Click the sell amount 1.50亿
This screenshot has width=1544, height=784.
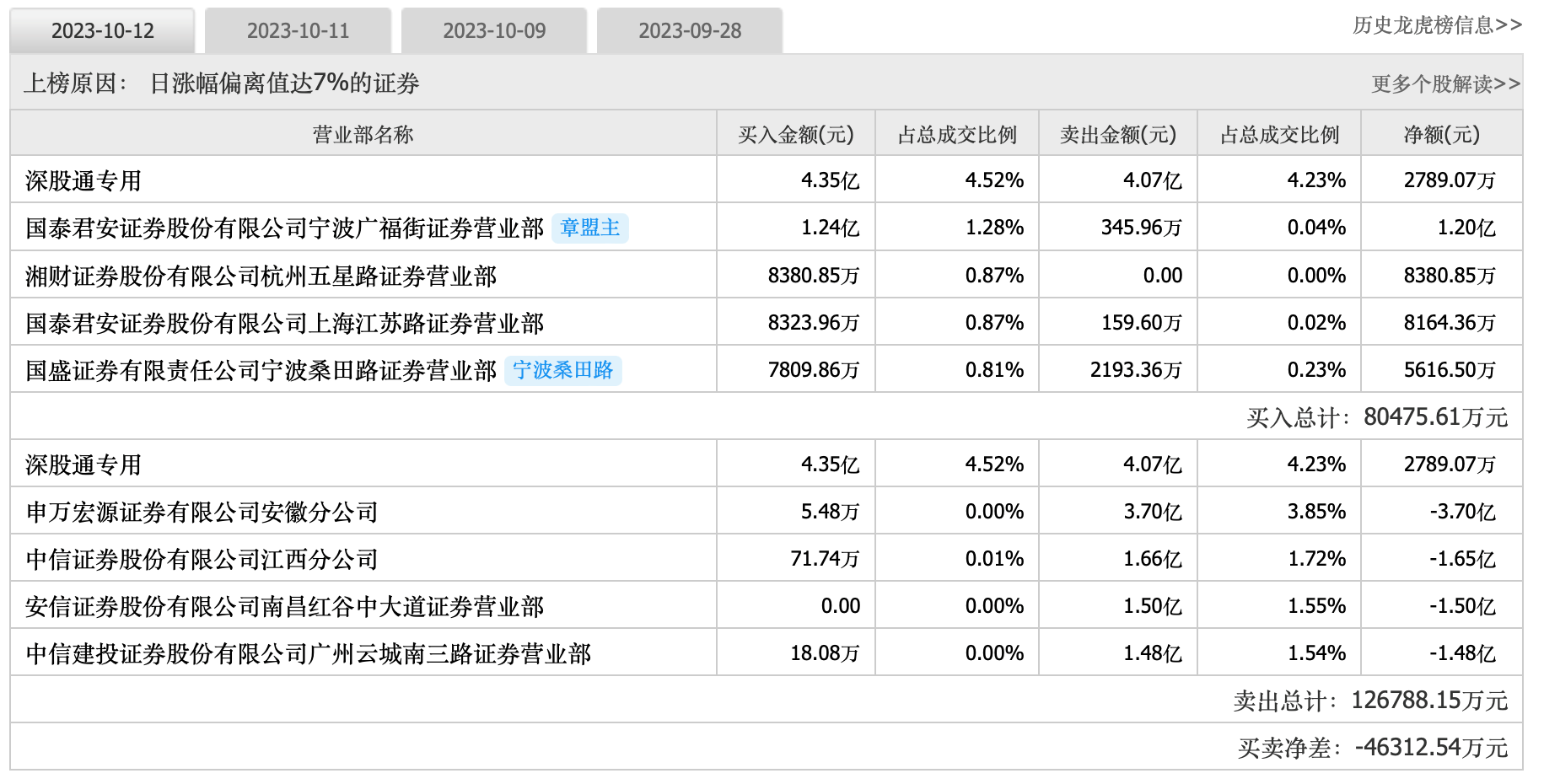1153,606
